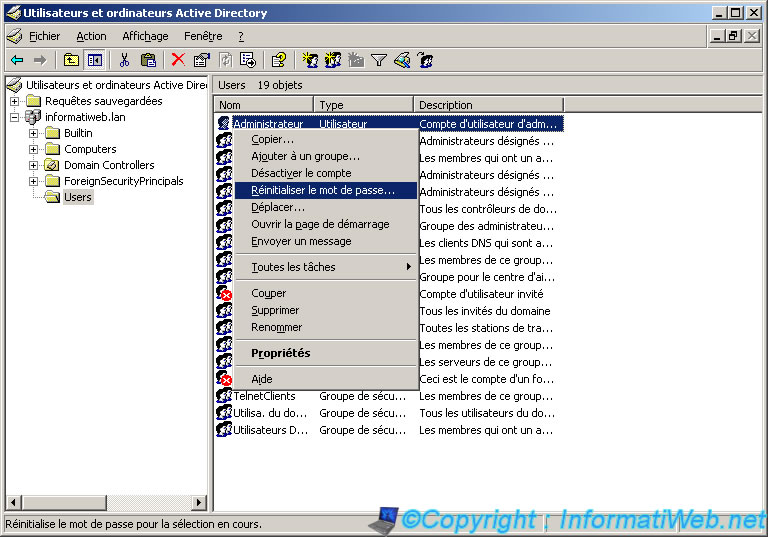The image size is (768, 537).
Task: Select Domain Controllers in tree
Action: pos(109,165)
